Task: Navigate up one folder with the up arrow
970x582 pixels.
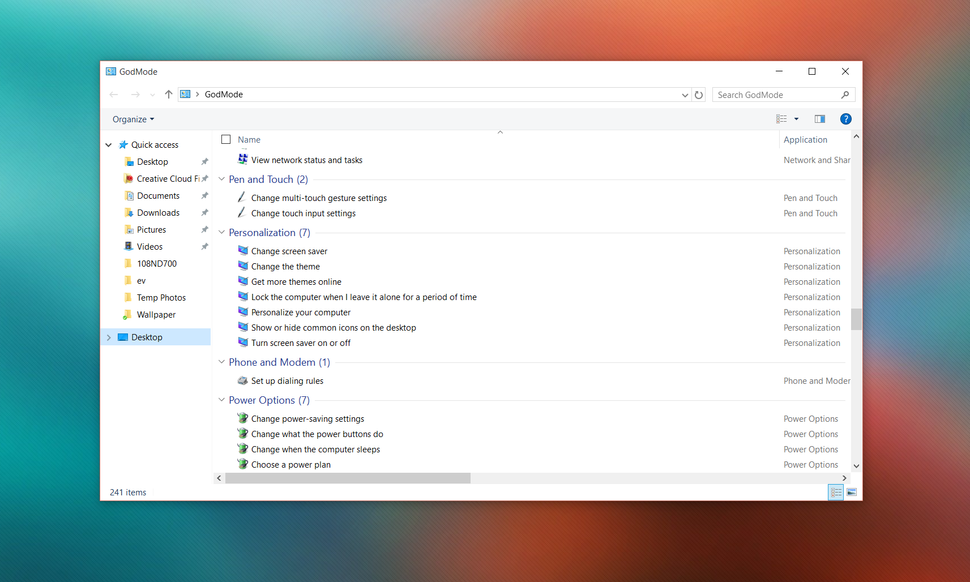Action: (168, 94)
